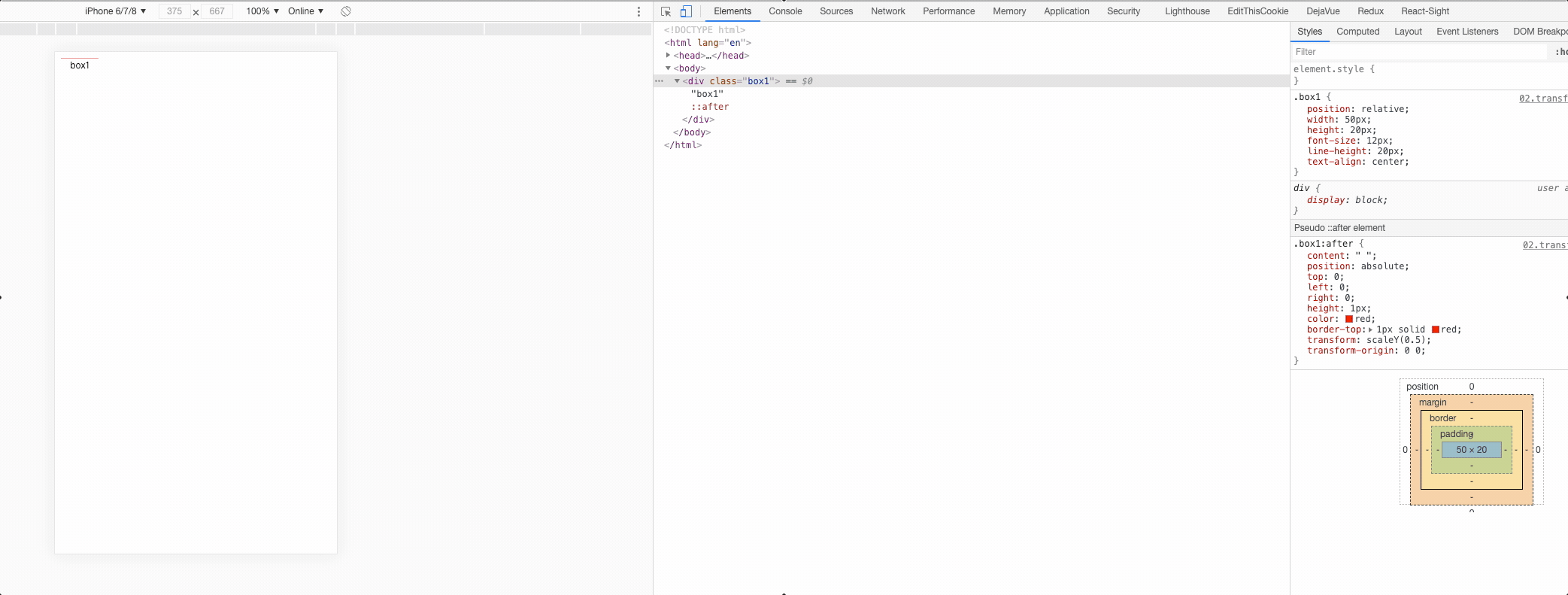Click the red swatch of color property
This screenshot has height=595, width=1568.
point(1349,319)
